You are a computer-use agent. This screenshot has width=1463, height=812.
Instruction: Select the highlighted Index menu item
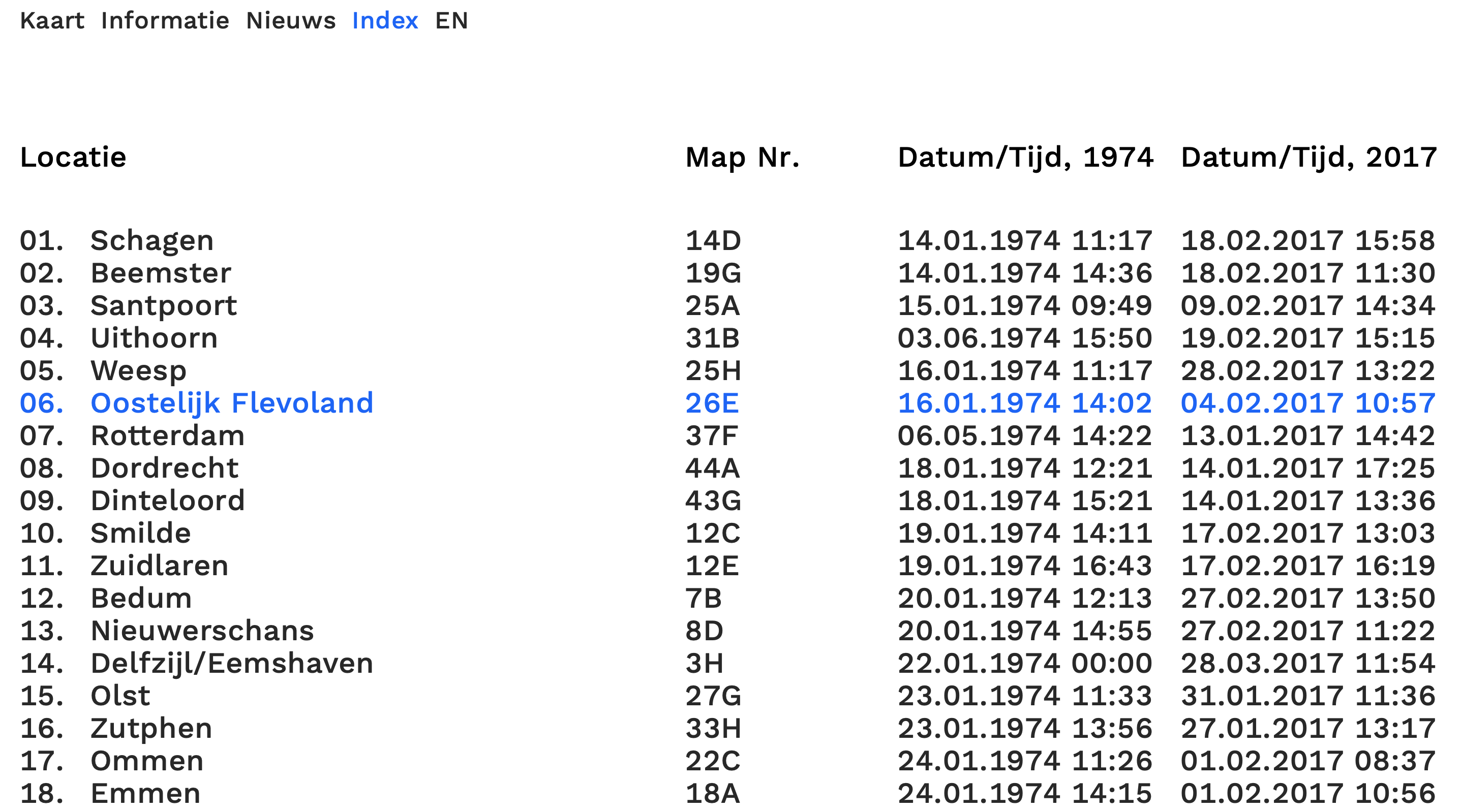coord(384,21)
